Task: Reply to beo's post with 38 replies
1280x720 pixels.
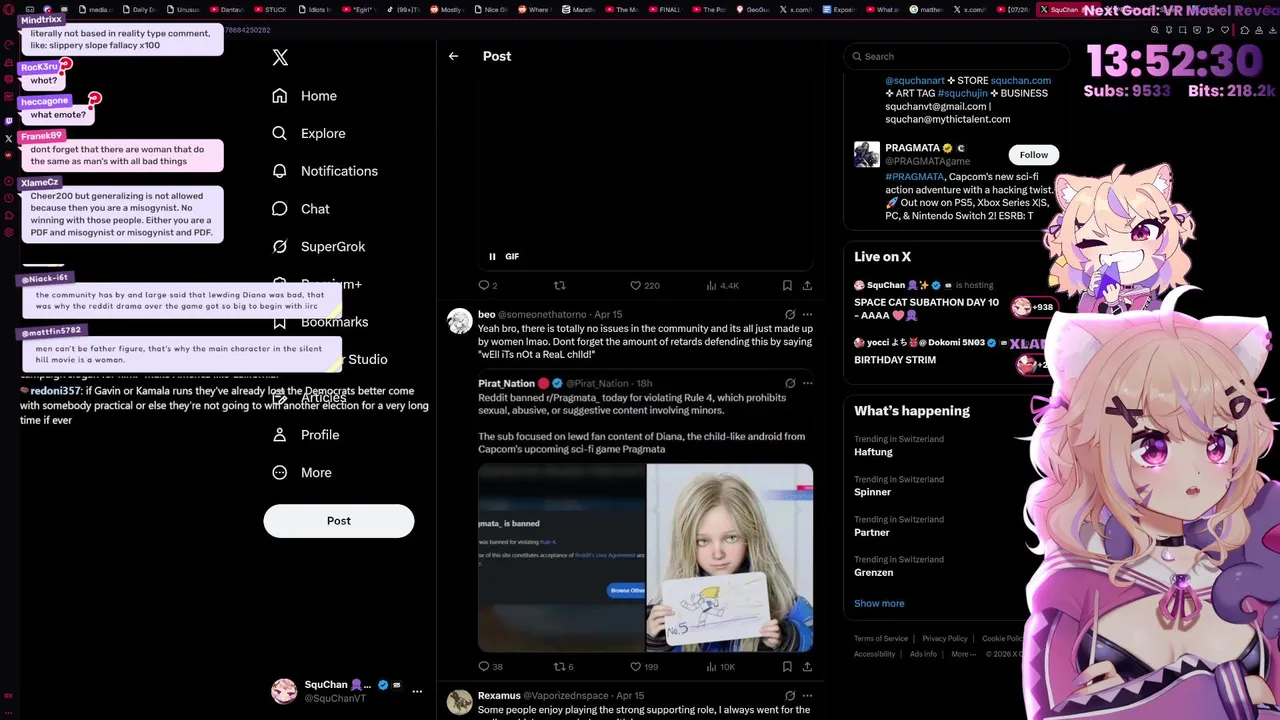Action: [x=490, y=667]
